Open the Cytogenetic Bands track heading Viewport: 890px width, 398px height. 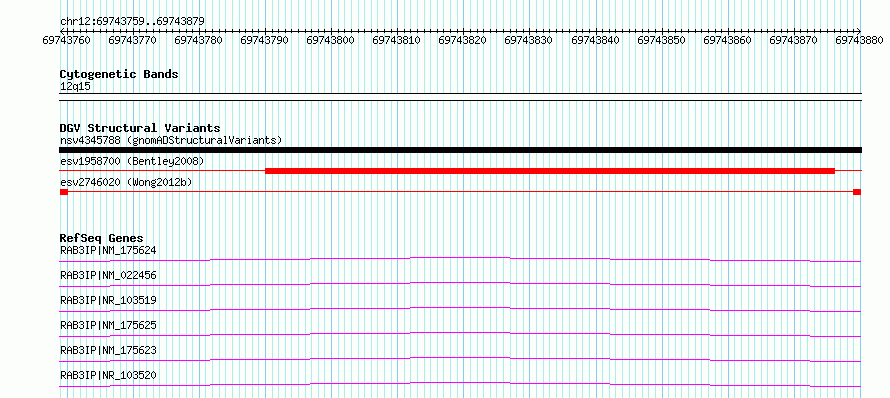(x=119, y=74)
